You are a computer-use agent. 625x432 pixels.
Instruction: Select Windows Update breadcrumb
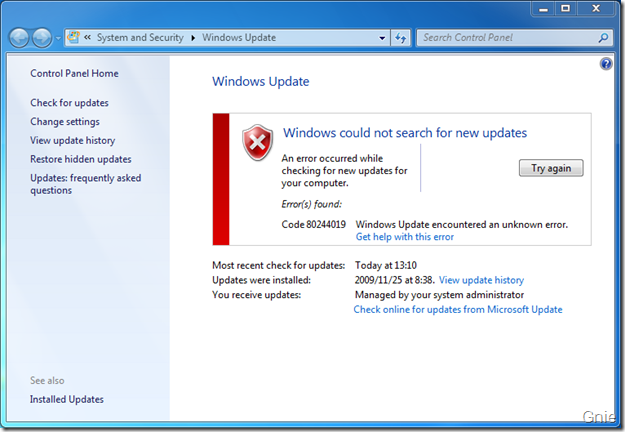239,37
